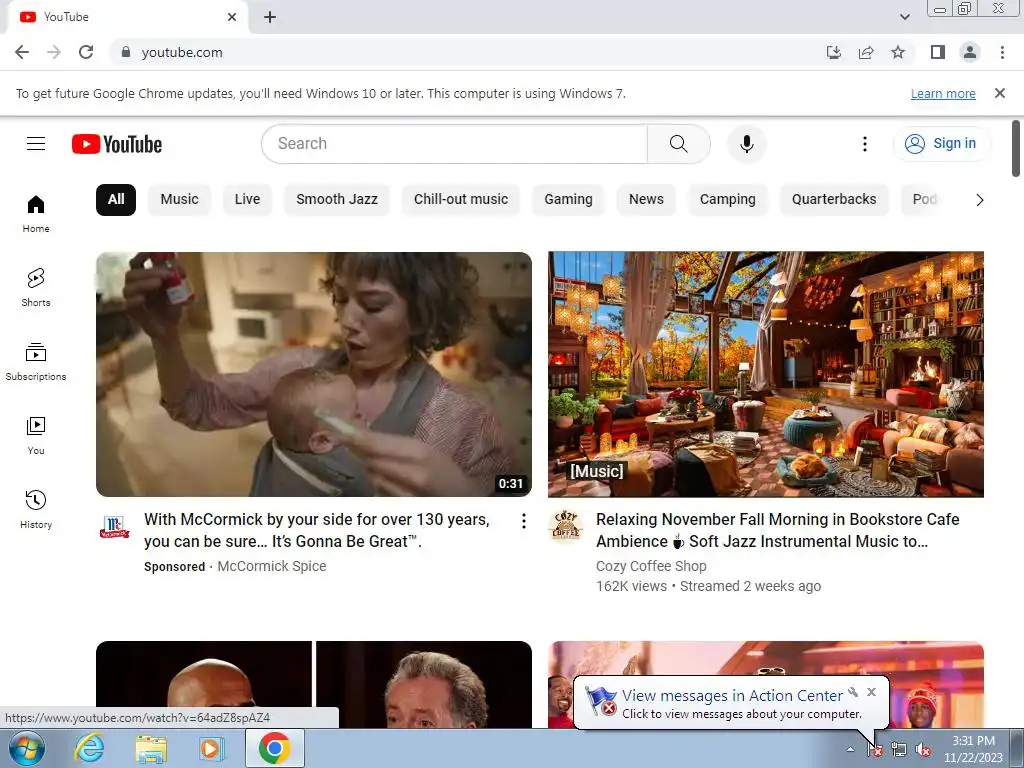The height and width of the screenshot is (768, 1024).
Task: Open Chrome's three-dot menu
Action: pos(1002,52)
